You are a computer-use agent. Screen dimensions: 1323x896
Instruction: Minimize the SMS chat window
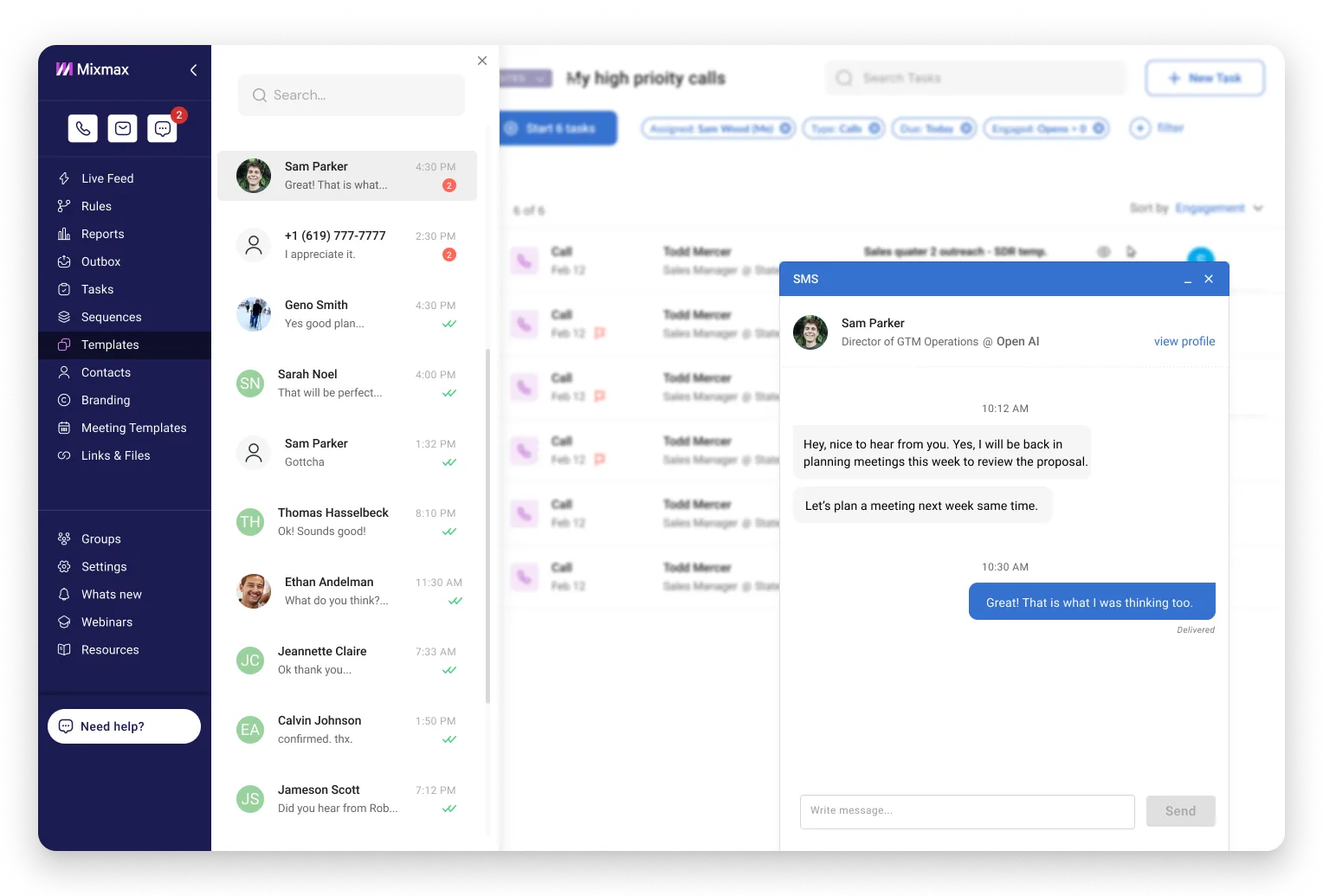(1188, 280)
